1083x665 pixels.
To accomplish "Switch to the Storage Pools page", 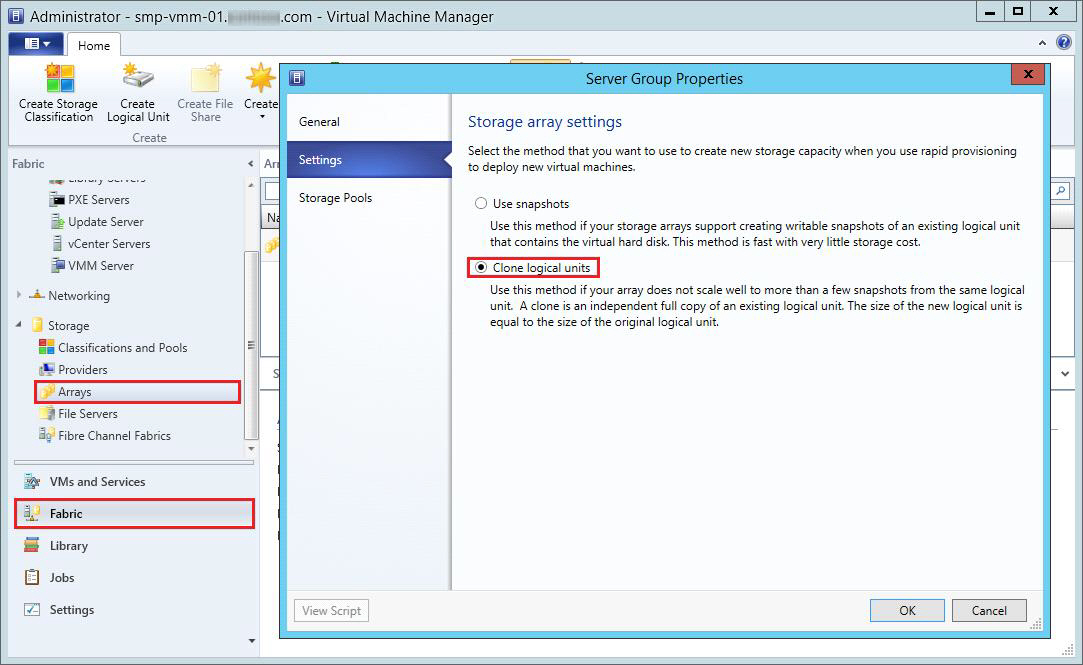I will tap(335, 198).
